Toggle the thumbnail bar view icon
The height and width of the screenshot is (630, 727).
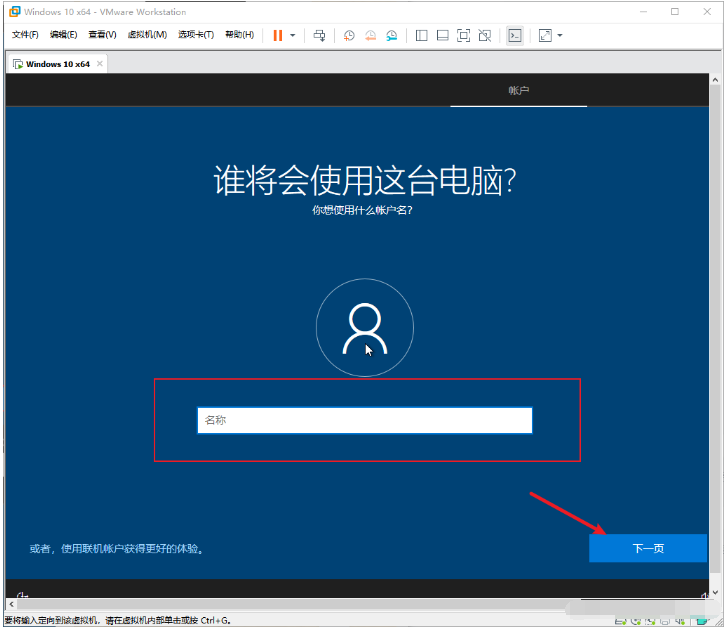pos(442,35)
